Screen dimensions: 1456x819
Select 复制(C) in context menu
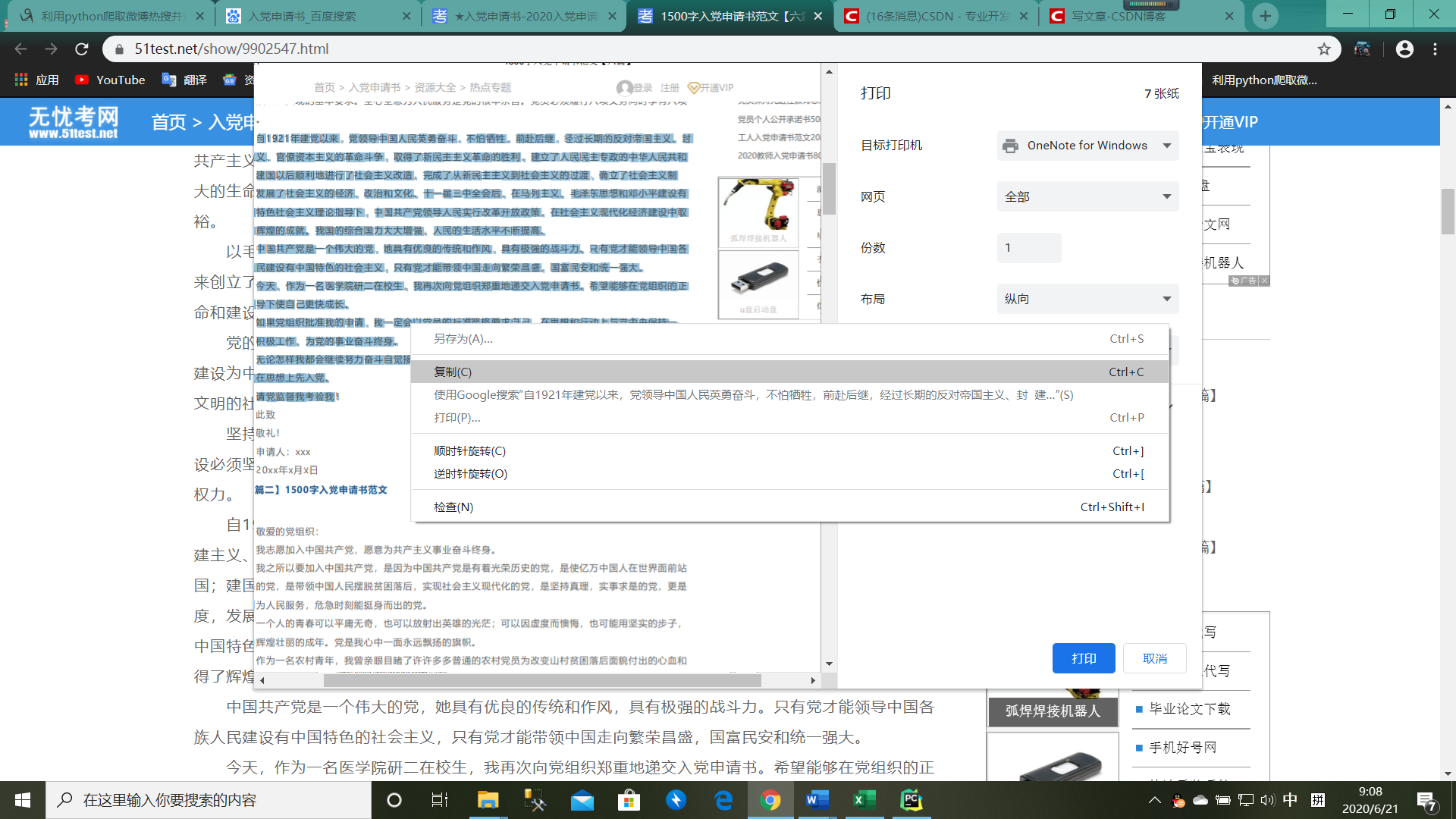pos(453,372)
